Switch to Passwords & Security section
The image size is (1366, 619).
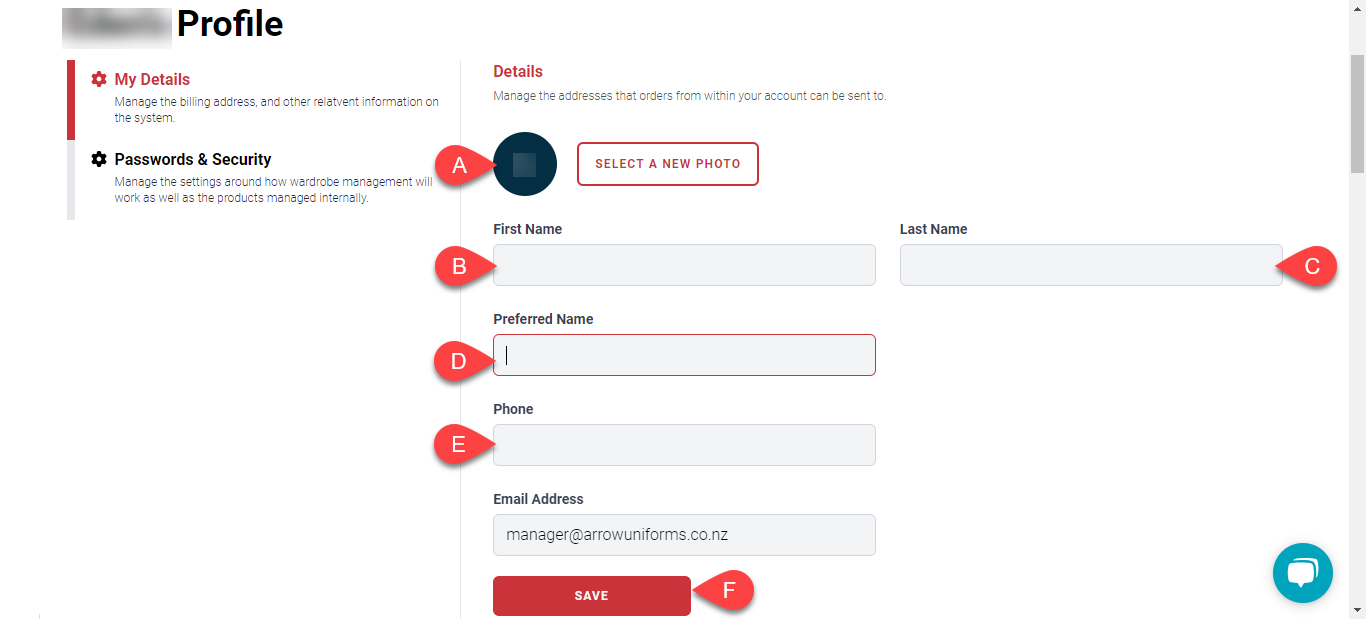click(x=193, y=159)
